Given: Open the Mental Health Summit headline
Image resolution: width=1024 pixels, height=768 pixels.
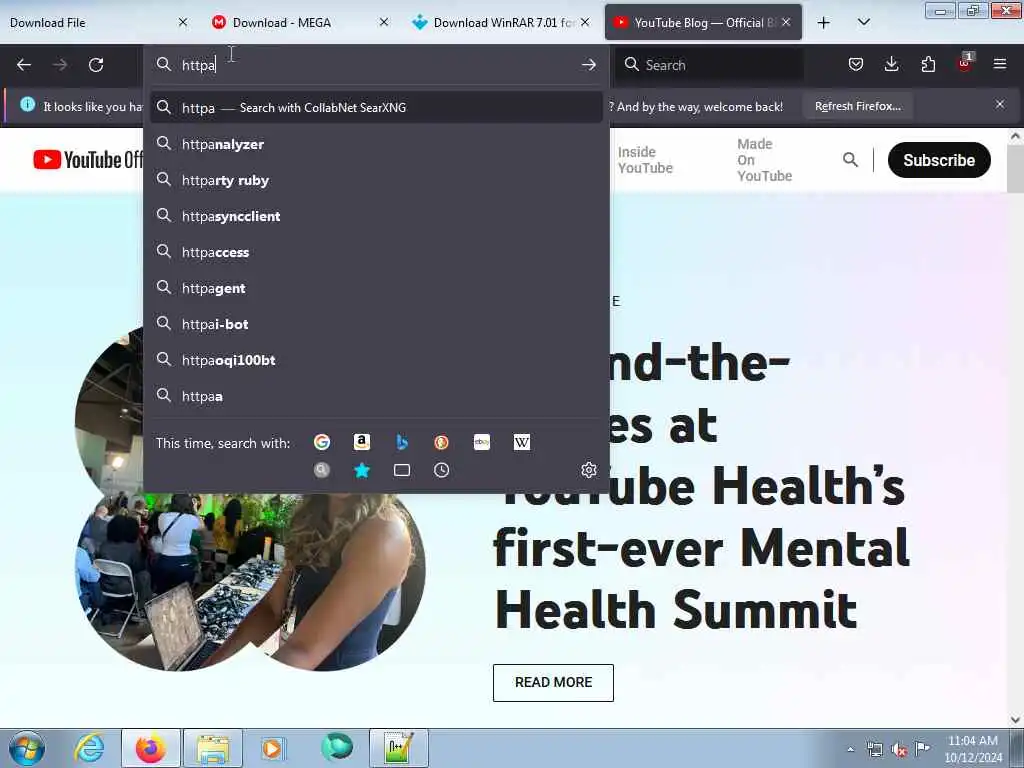Looking at the screenshot, I should coord(702,487).
